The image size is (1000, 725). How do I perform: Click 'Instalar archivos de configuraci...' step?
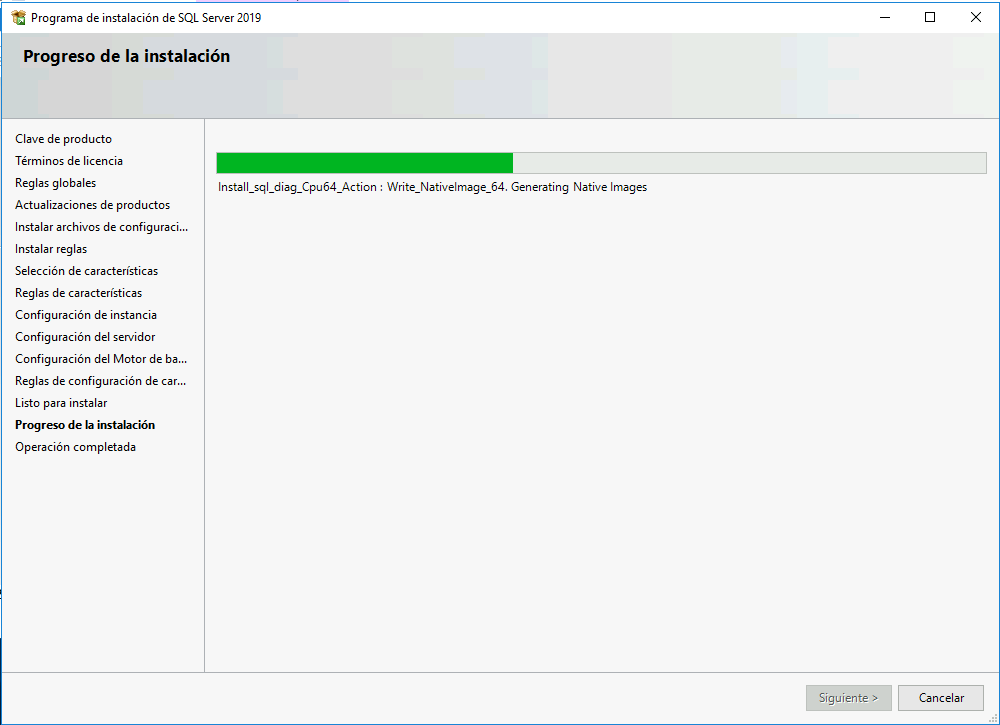[101, 227]
